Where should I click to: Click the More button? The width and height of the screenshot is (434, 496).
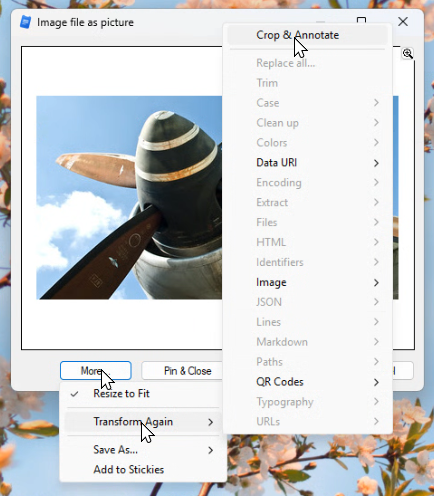pyautogui.click(x=96, y=371)
